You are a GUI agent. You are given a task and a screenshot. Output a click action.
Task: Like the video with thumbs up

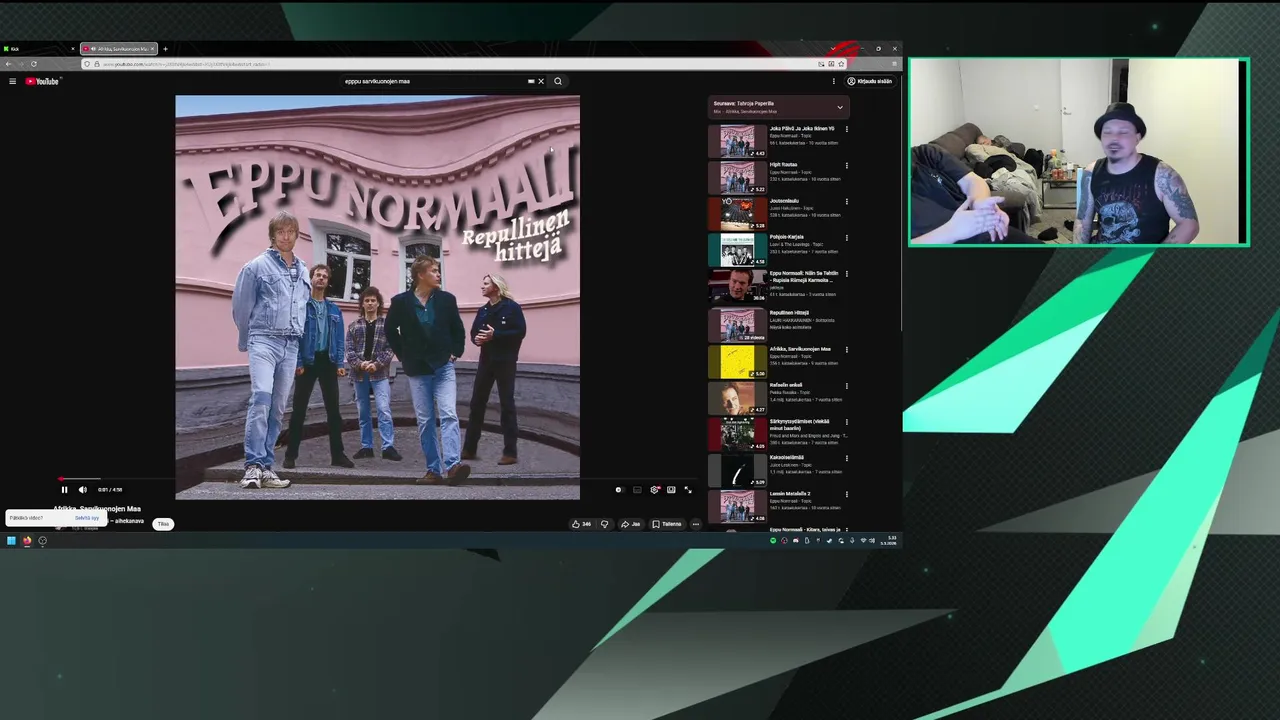pyautogui.click(x=581, y=524)
